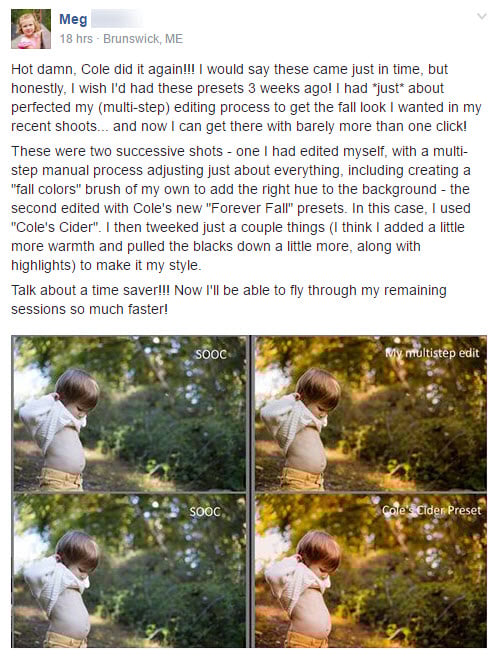
Task: Open the Brunswick, ME location link
Action: click(x=143, y=39)
